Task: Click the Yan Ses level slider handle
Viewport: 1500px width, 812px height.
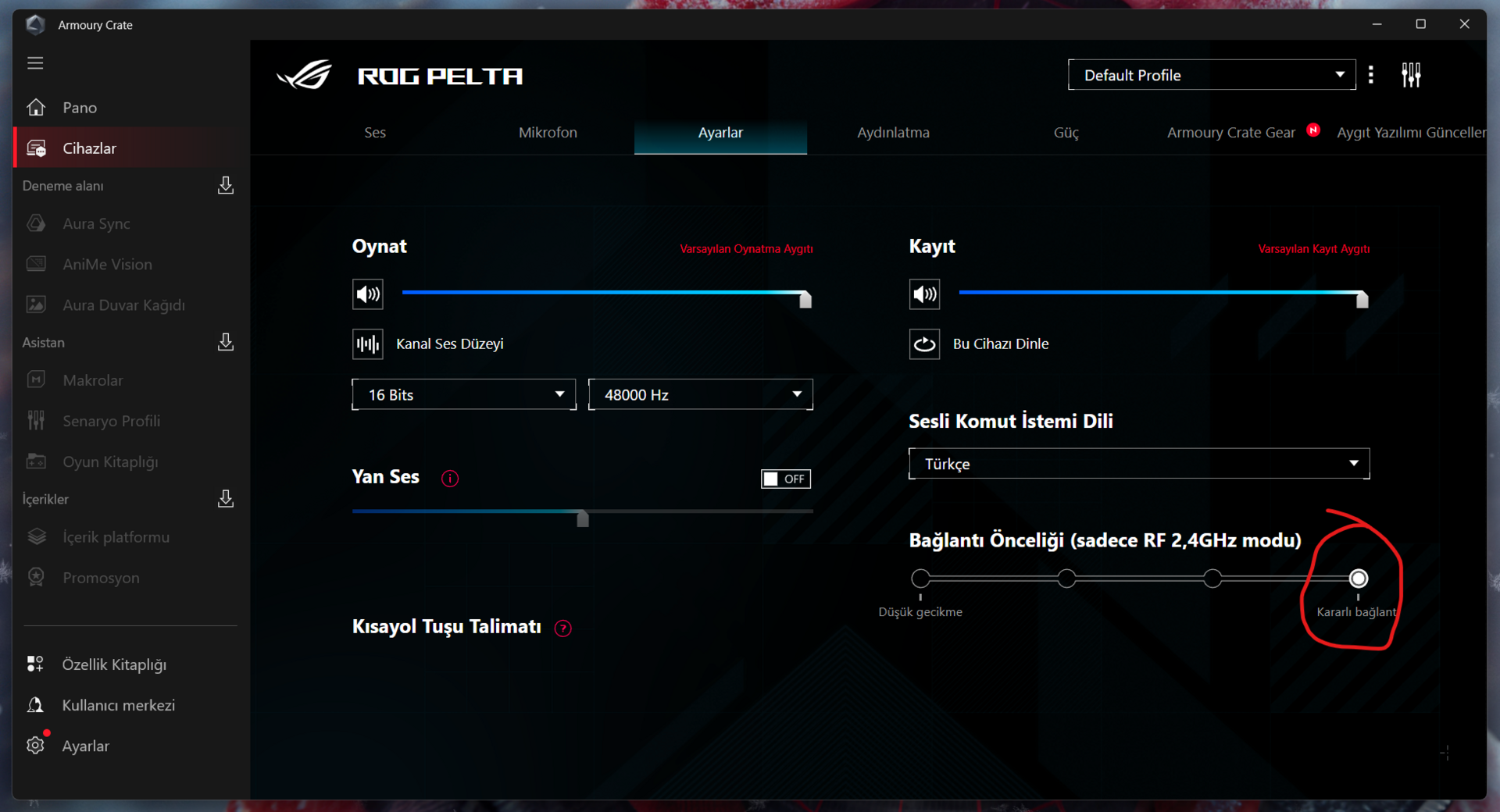Action: tap(583, 518)
